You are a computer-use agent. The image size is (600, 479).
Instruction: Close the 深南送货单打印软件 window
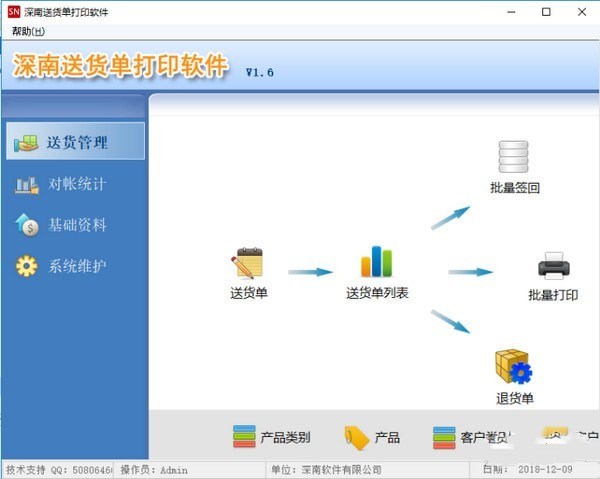click(582, 12)
